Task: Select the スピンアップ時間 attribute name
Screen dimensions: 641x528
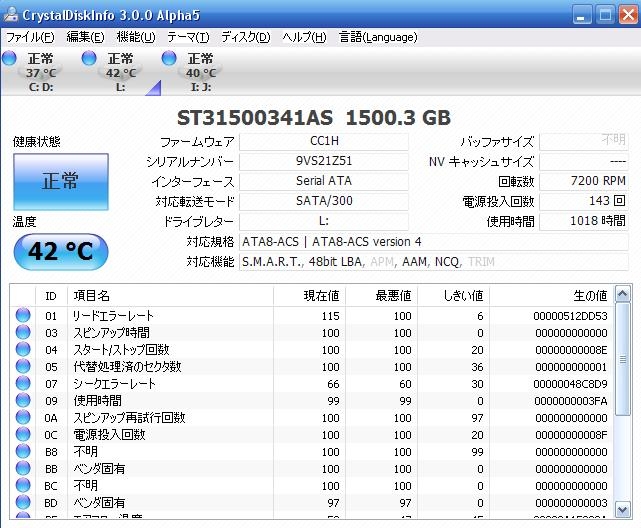Action: [x=111, y=333]
